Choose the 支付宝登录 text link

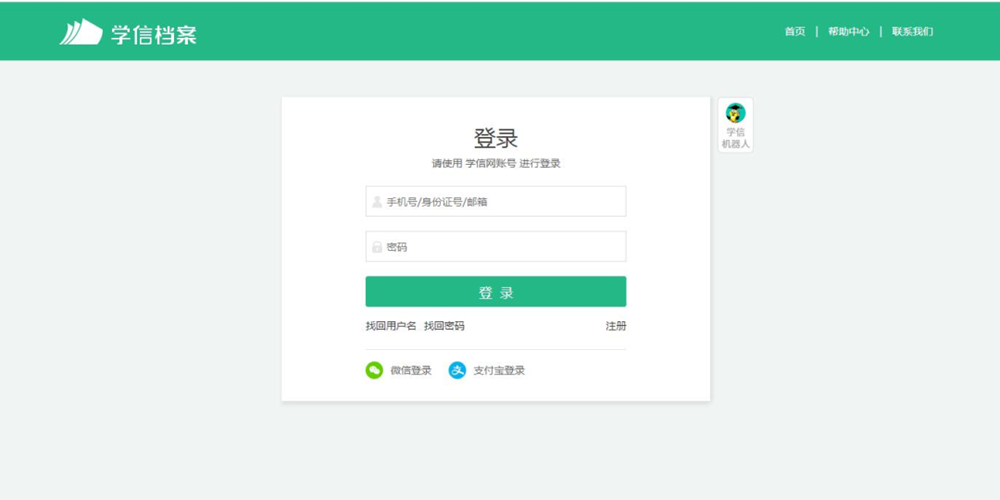tap(499, 370)
